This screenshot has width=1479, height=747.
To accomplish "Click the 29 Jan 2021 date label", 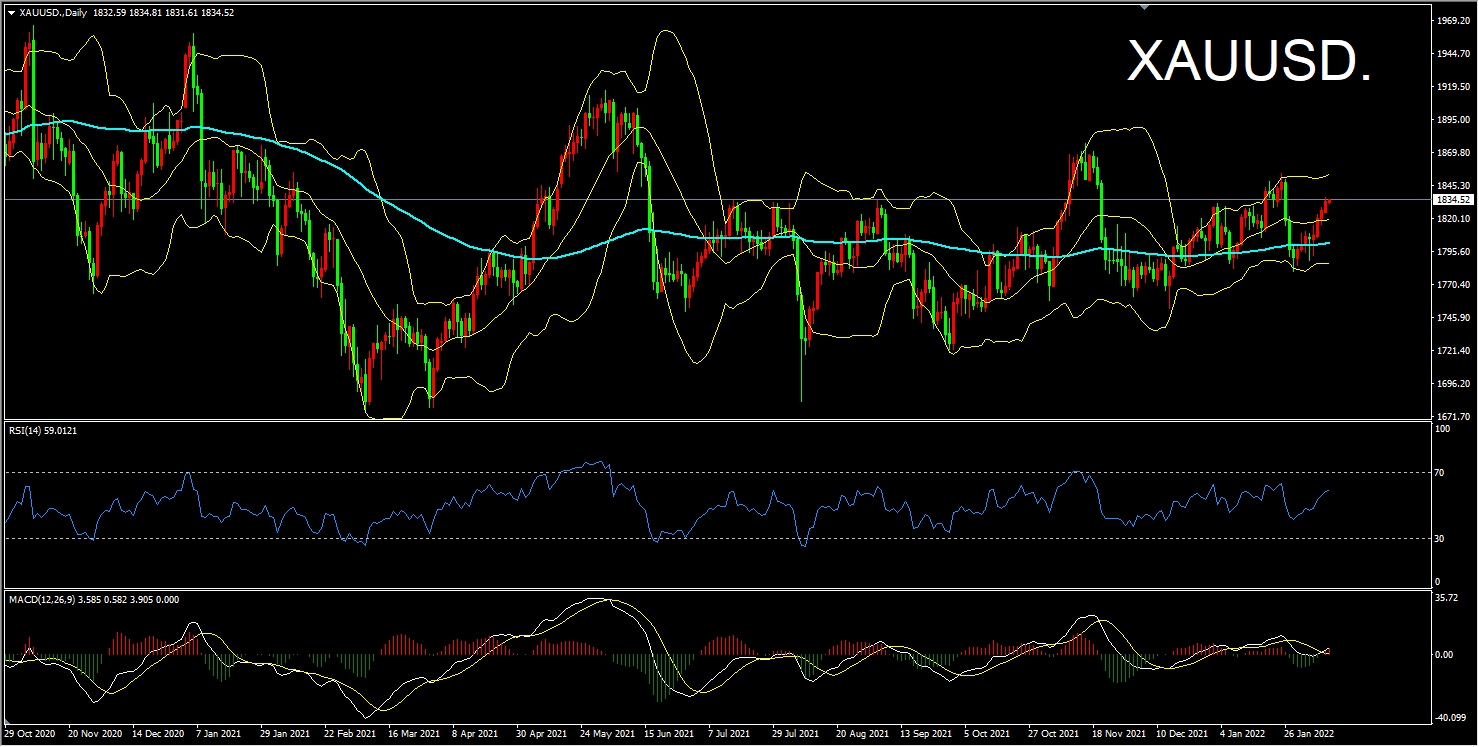I will click(284, 734).
